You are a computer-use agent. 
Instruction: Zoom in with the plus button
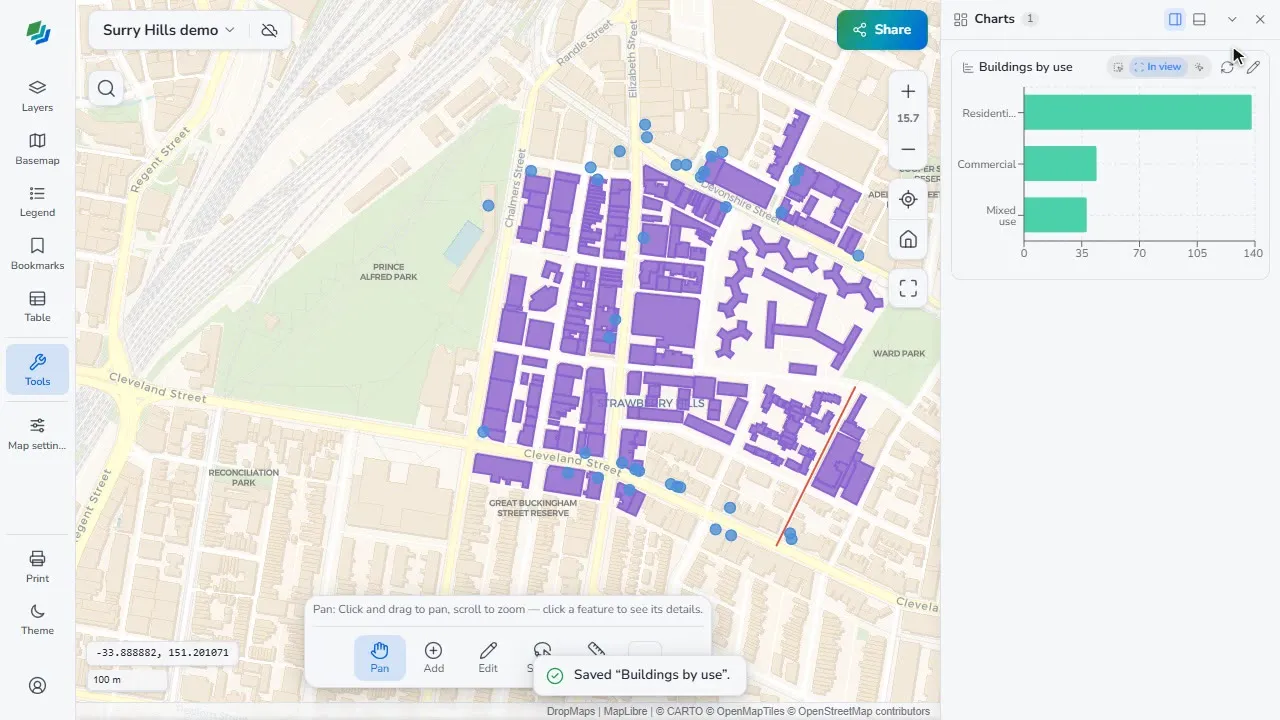click(x=908, y=91)
